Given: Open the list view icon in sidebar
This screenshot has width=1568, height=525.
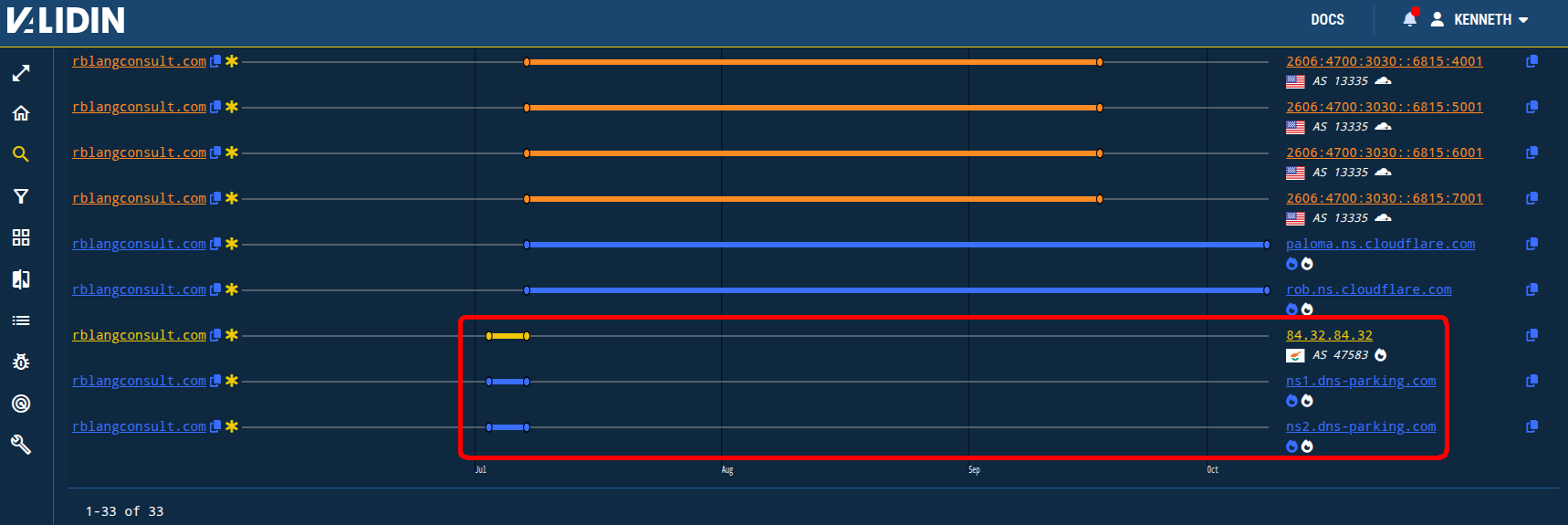Looking at the screenshot, I should 21,320.
